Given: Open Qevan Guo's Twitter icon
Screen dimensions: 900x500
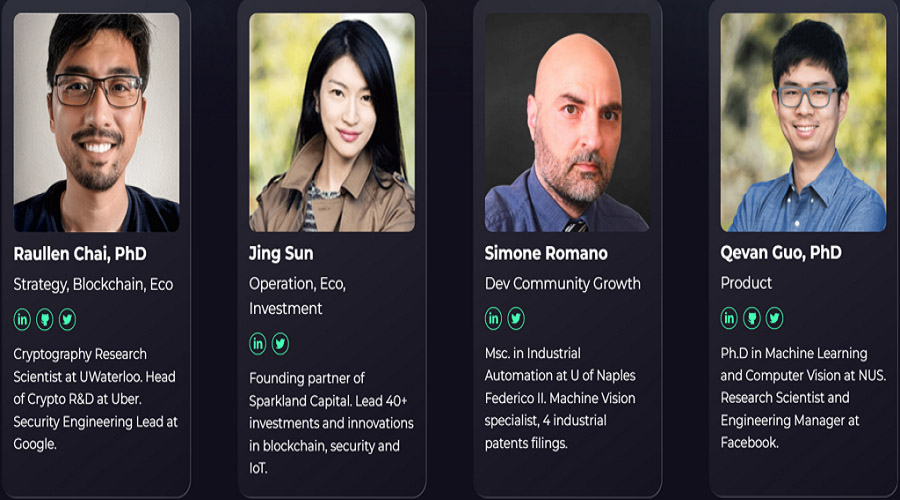Looking at the screenshot, I should coord(774,317).
